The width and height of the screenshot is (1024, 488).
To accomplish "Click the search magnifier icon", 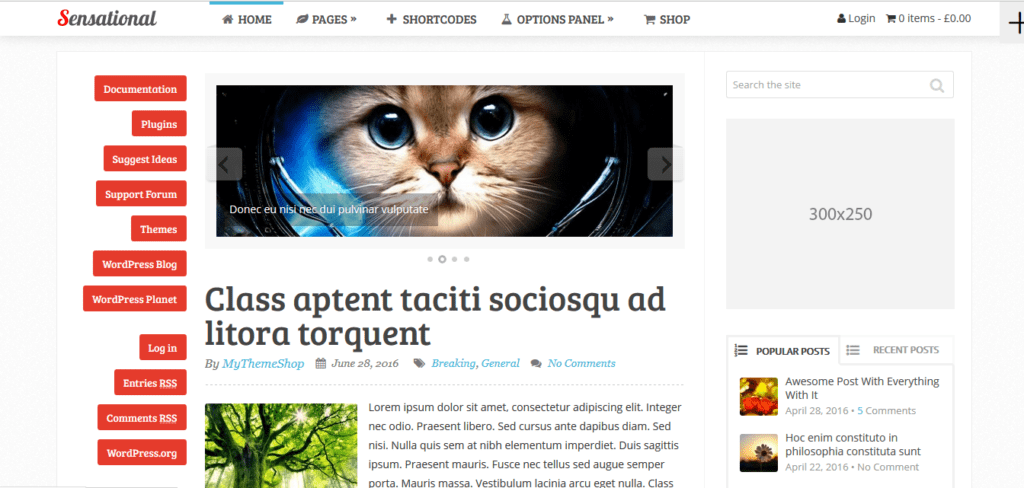I will pos(937,86).
